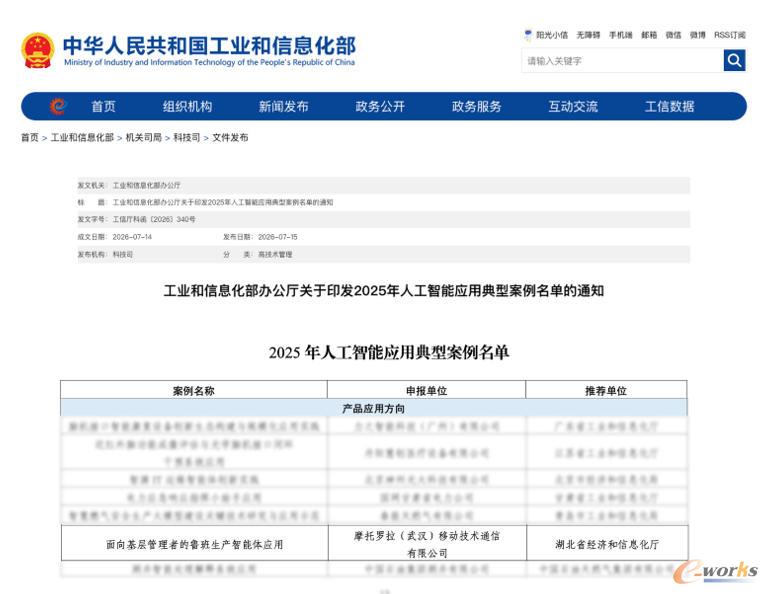Screen dimensions: 768x594
Task: Open the 手机端 link
Action: click(x=621, y=35)
